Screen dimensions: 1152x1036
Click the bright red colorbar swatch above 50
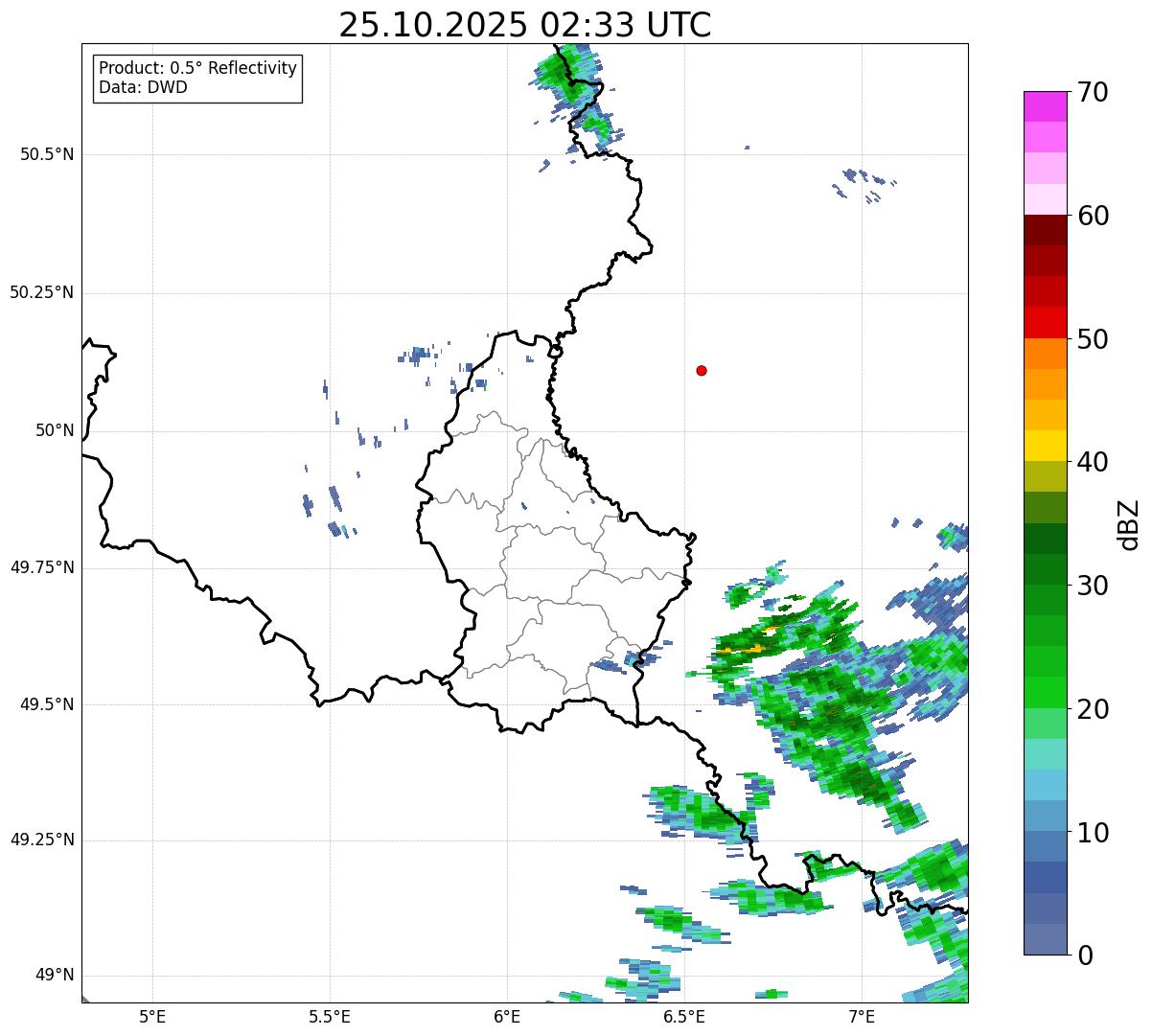(1045, 322)
